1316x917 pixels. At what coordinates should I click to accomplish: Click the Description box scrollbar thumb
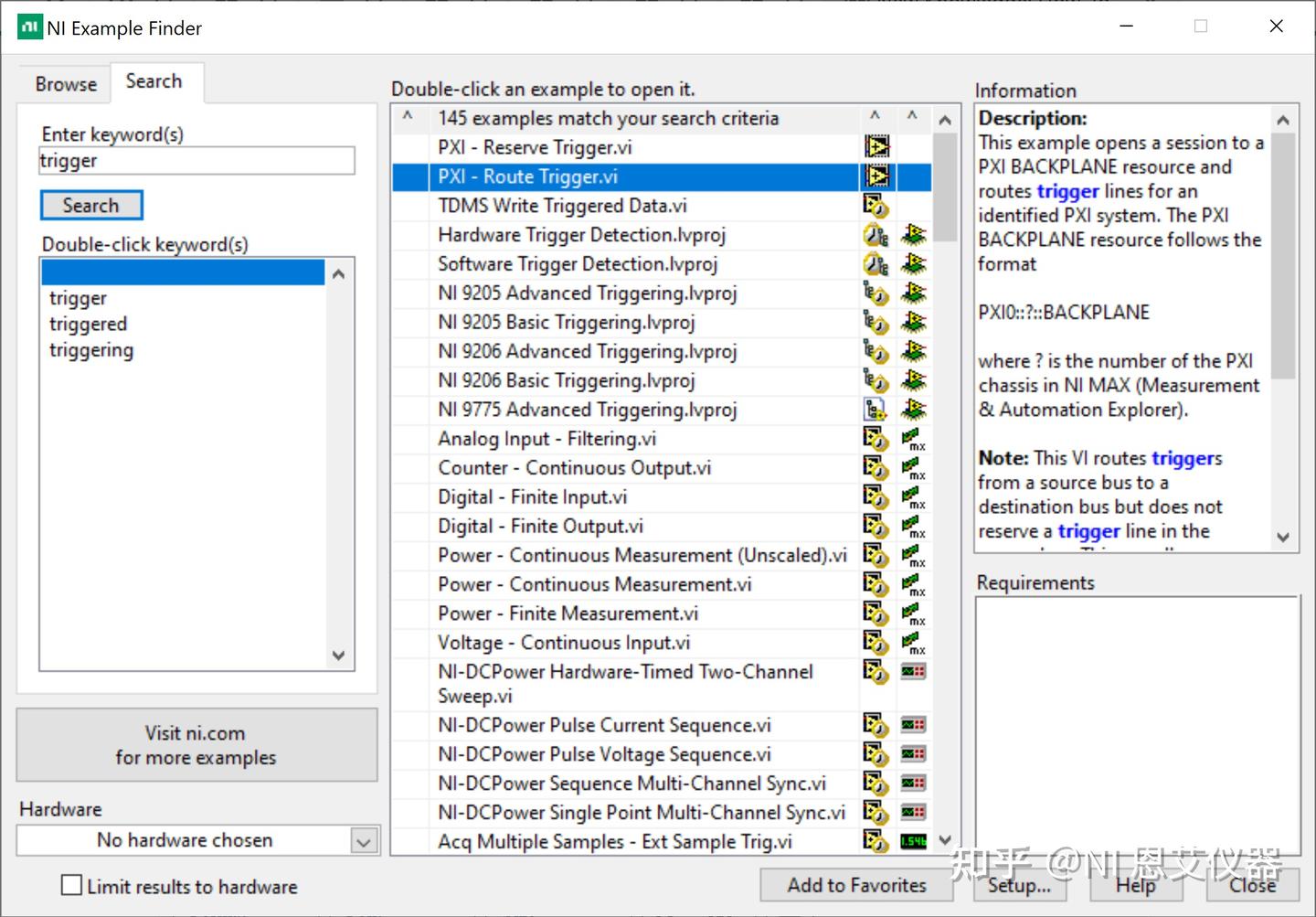1283,256
